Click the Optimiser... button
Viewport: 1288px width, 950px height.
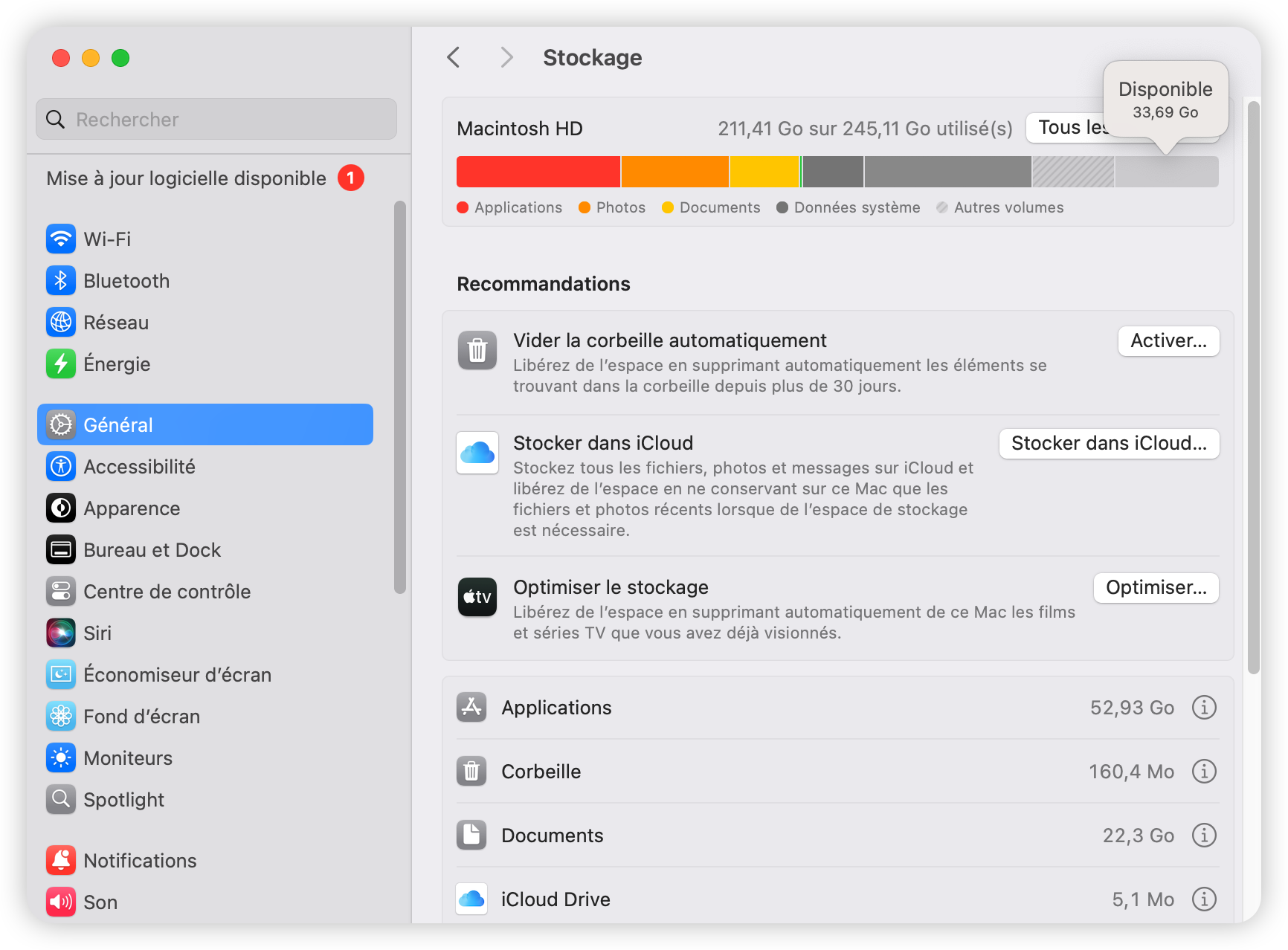tap(1156, 588)
